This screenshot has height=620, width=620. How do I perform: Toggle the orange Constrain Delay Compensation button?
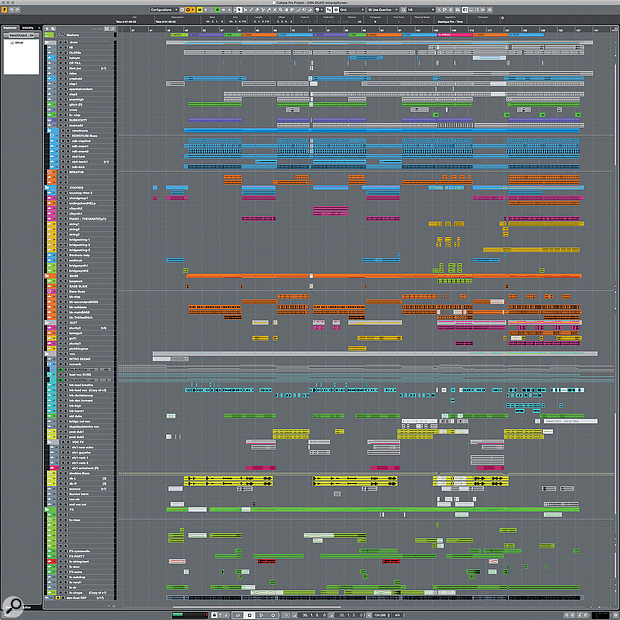[x=190, y=9]
